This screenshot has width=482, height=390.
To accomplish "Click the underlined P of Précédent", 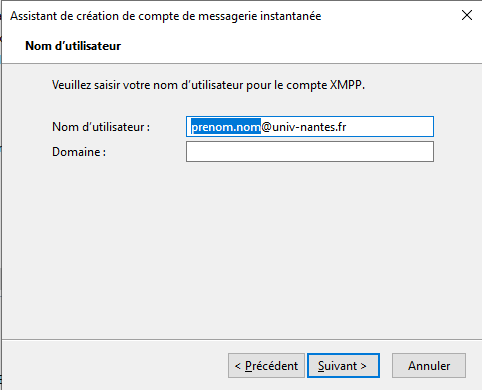I will click(249, 366).
